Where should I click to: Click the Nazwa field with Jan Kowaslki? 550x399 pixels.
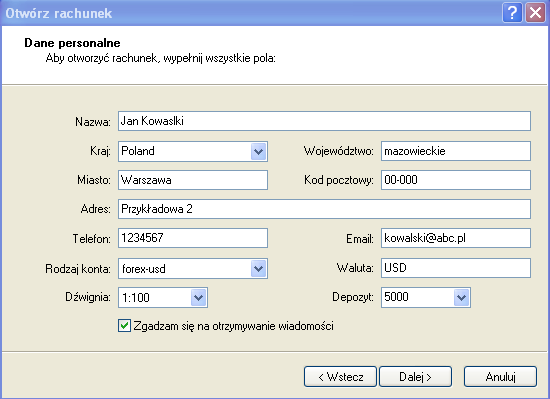[324, 121]
